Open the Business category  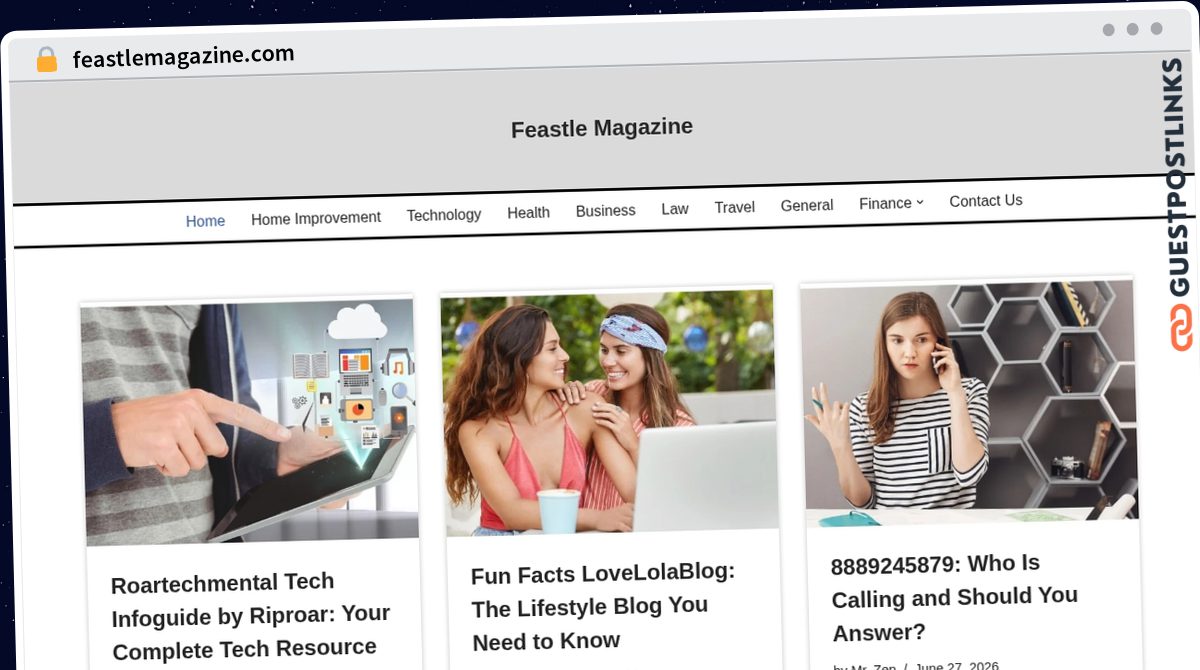click(605, 210)
